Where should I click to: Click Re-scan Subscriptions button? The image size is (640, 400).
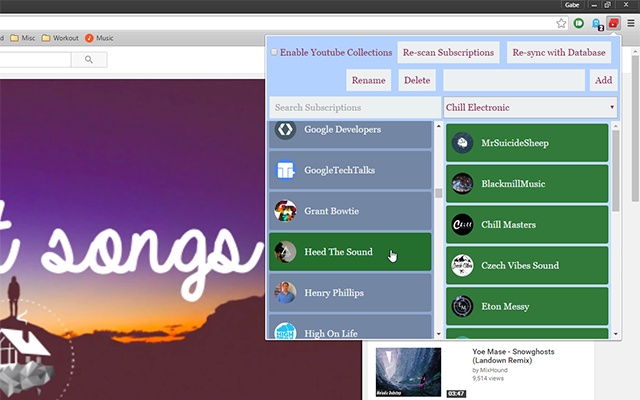[448, 52]
